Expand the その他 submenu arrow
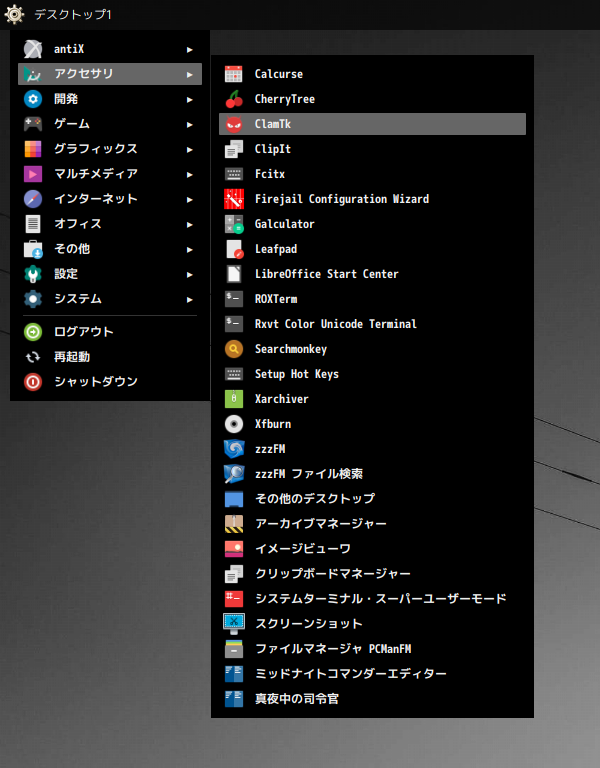This screenshot has width=600, height=768. tap(190, 249)
